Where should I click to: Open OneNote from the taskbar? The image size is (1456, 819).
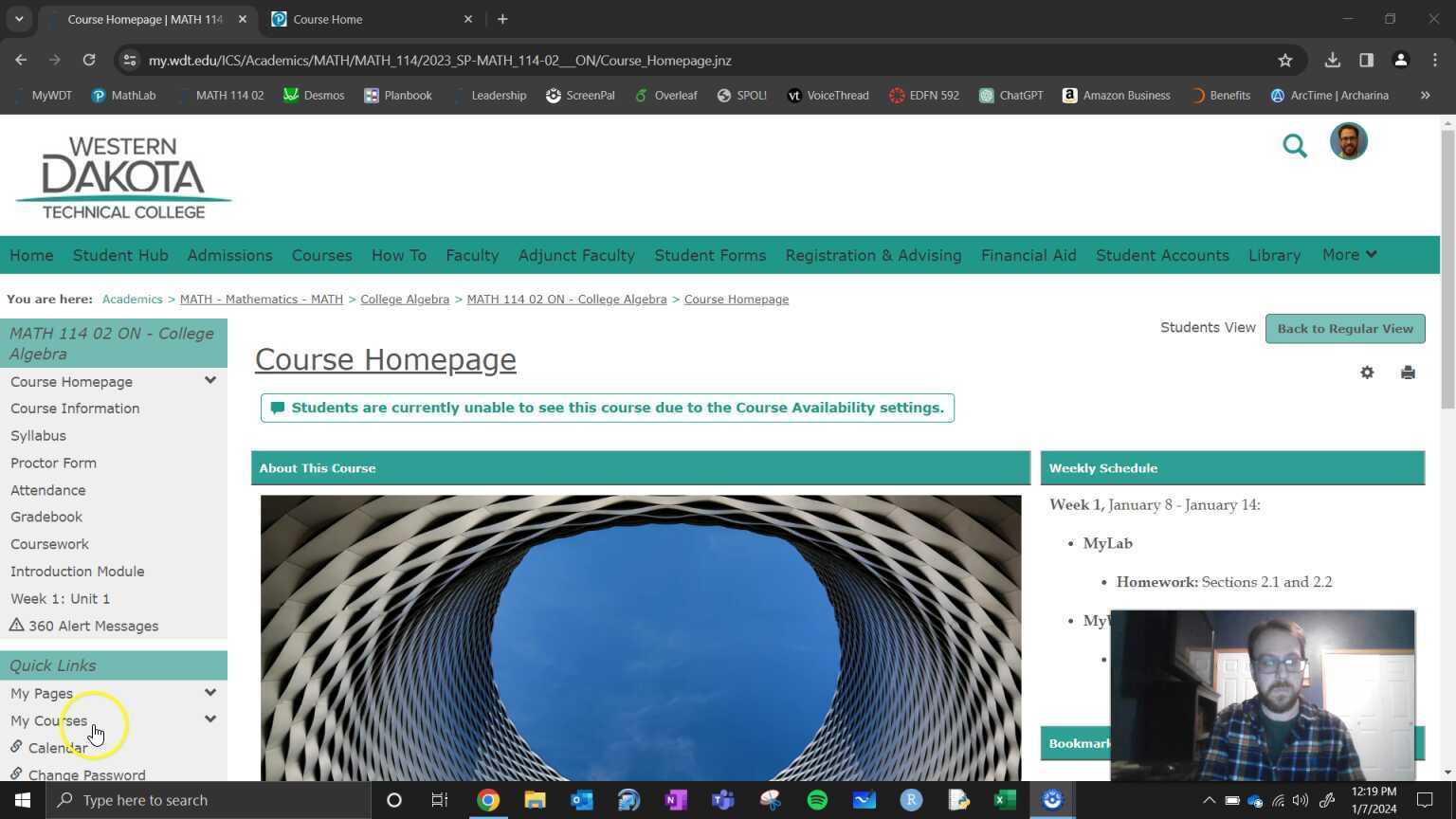(x=675, y=800)
